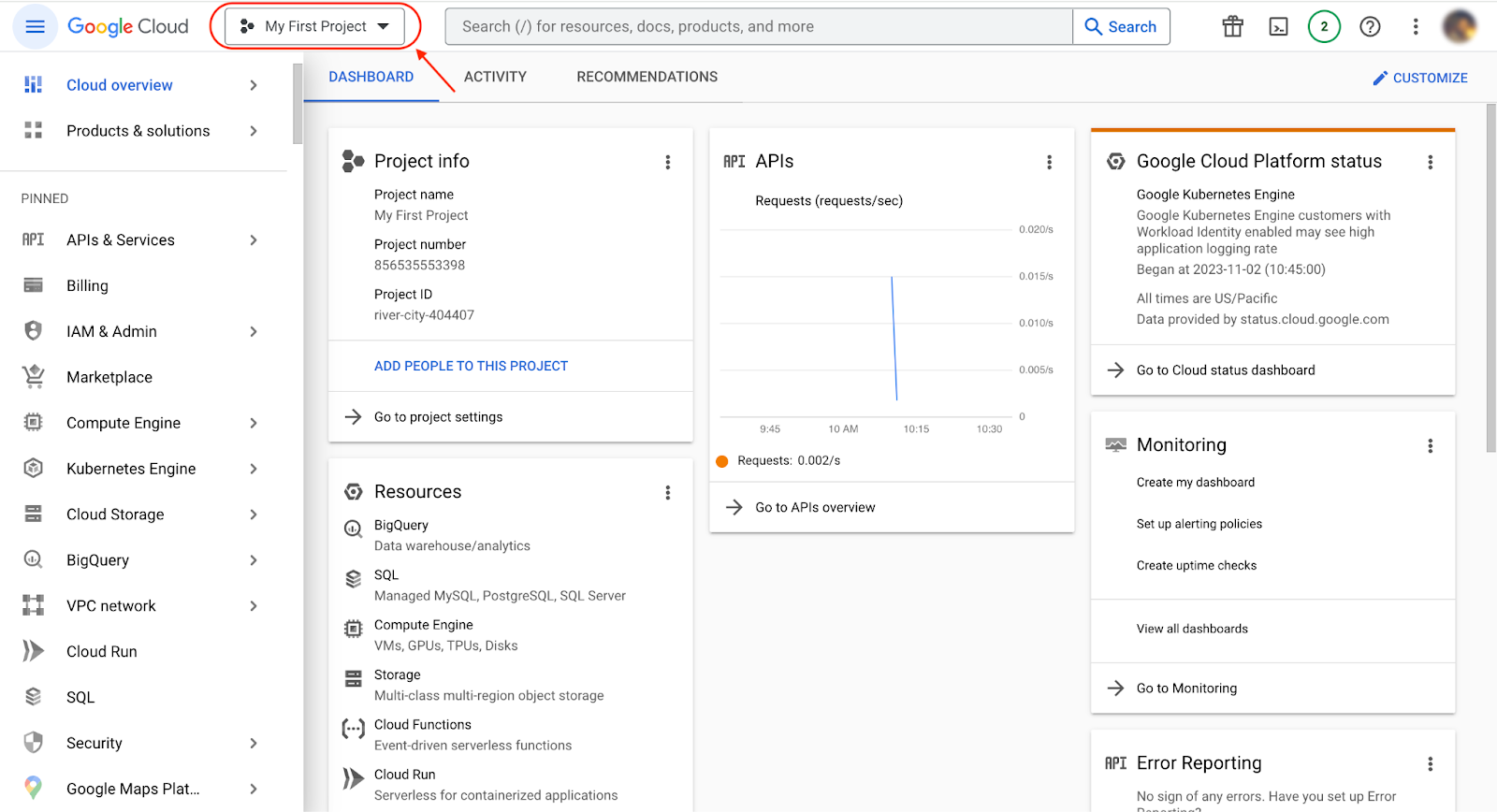The width and height of the screenshot is (1497, 812).
Task: Expand Kubernetes Engine sidebar submenu
Action: click(x=253, y=469)
